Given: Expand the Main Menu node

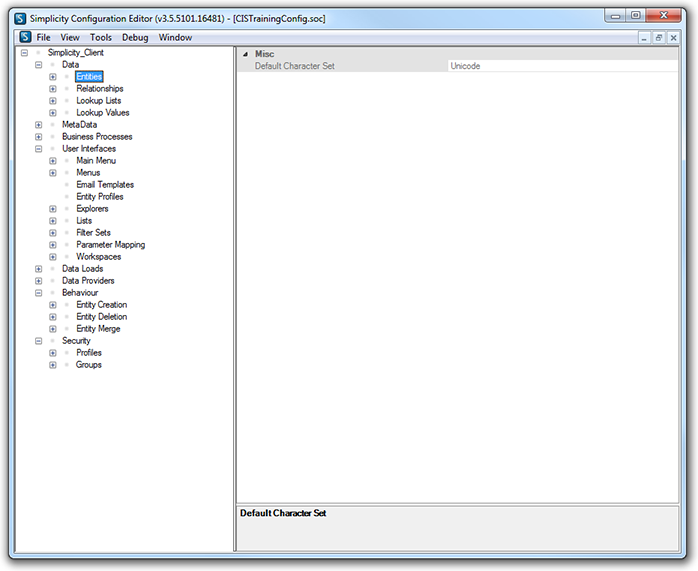Looking at the screenshot, I should pyautogui.click(x=53, y=161).
